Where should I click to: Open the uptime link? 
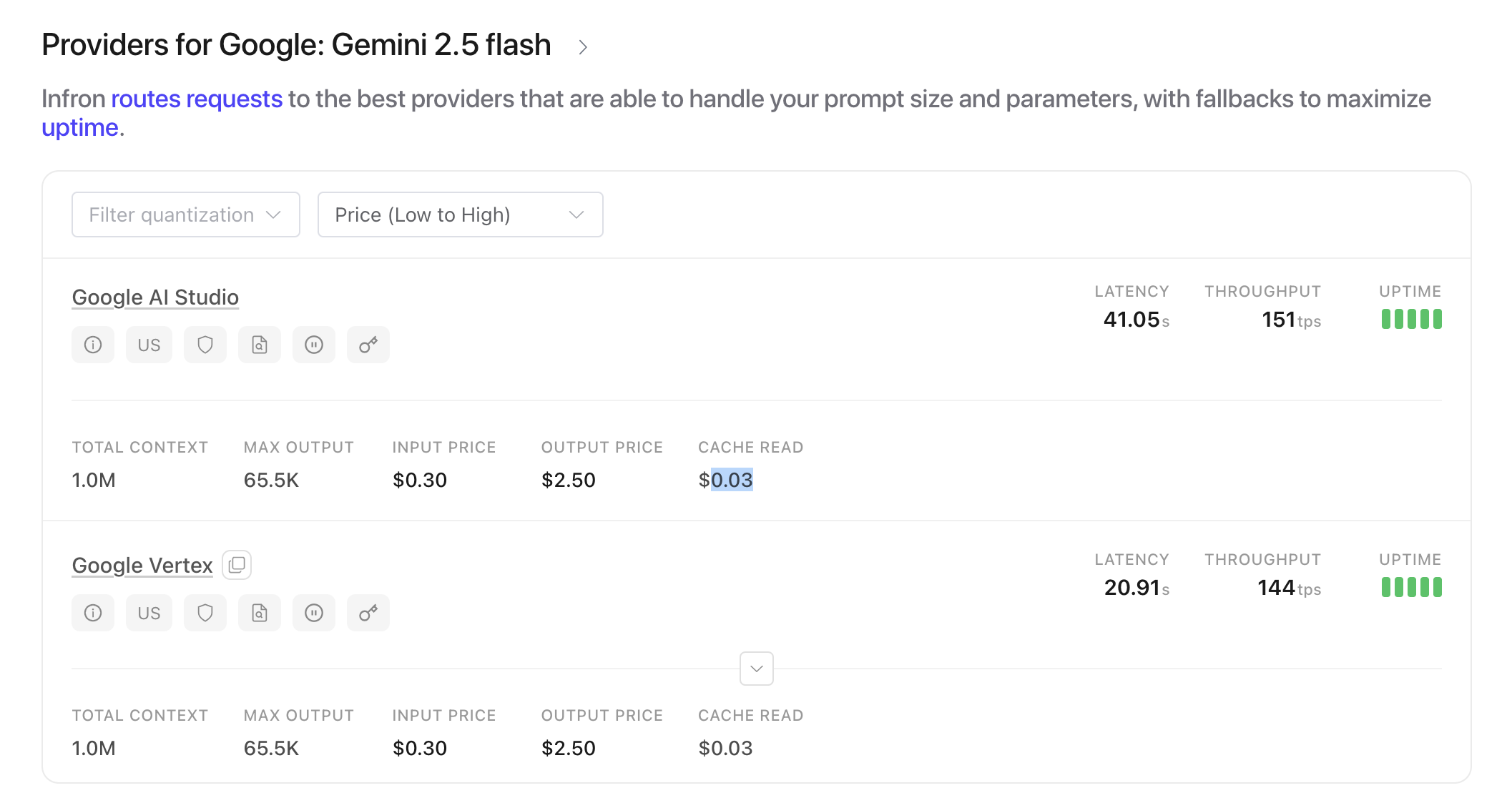(x=79, y=128)
